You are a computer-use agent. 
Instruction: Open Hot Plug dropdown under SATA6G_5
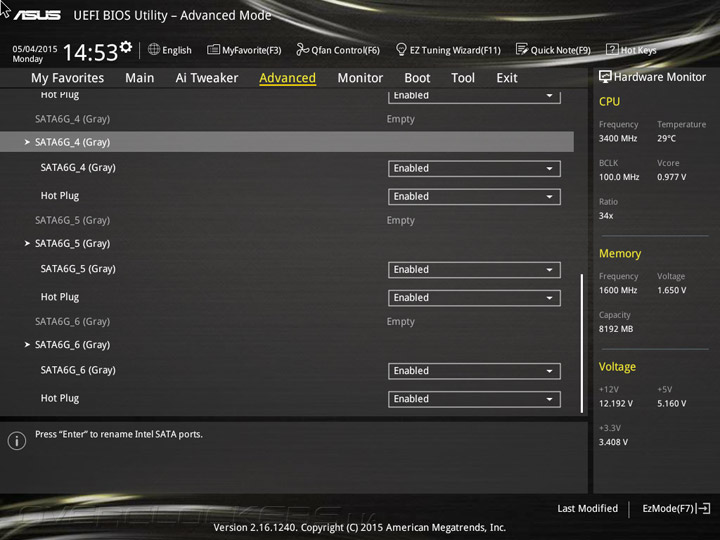pyautogui.click(x=474, y=298)
